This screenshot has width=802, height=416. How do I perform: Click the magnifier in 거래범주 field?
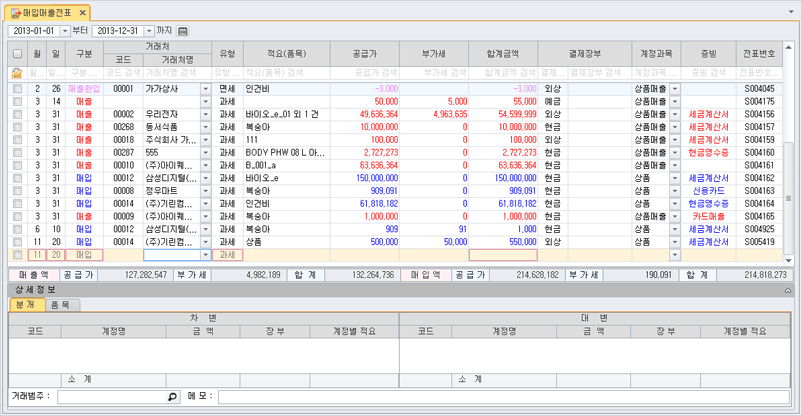pyautogui.click(x=173, y=397)
